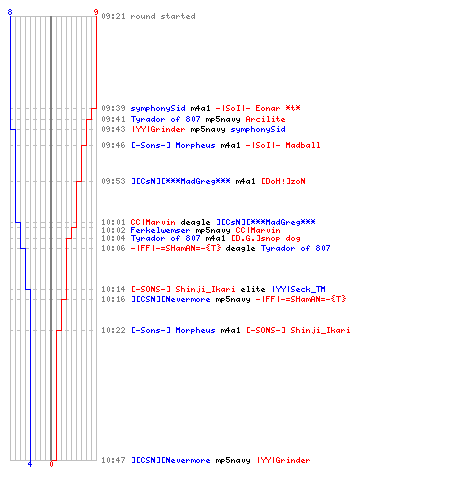The height and width of the screenshot is (500, 450).
Task: Select Tyrador of 807 at 09:41
Action: (165, 119)
